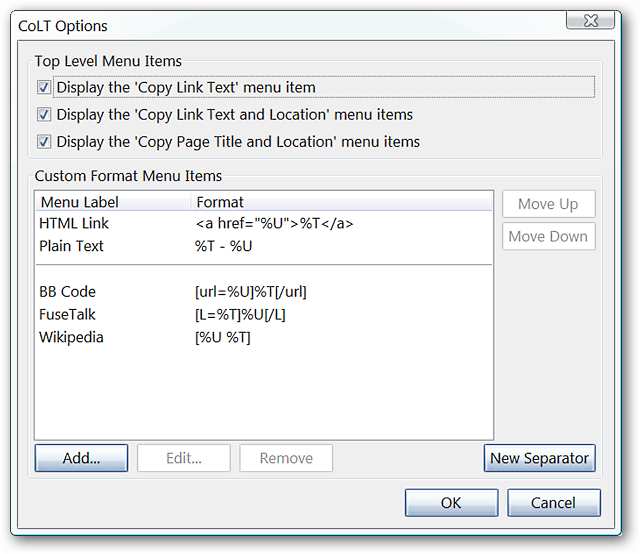Click the Remove button
The width and height of the screenshot is (640, 554).
point(286,458)
